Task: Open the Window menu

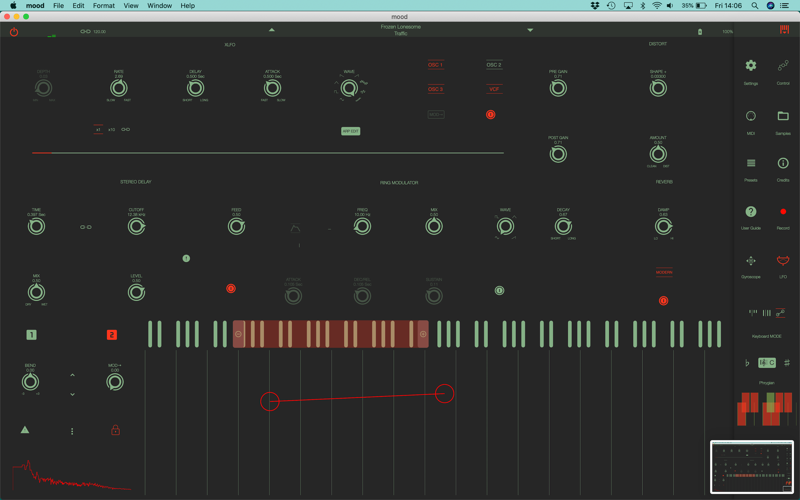Action: click(159, 6)
